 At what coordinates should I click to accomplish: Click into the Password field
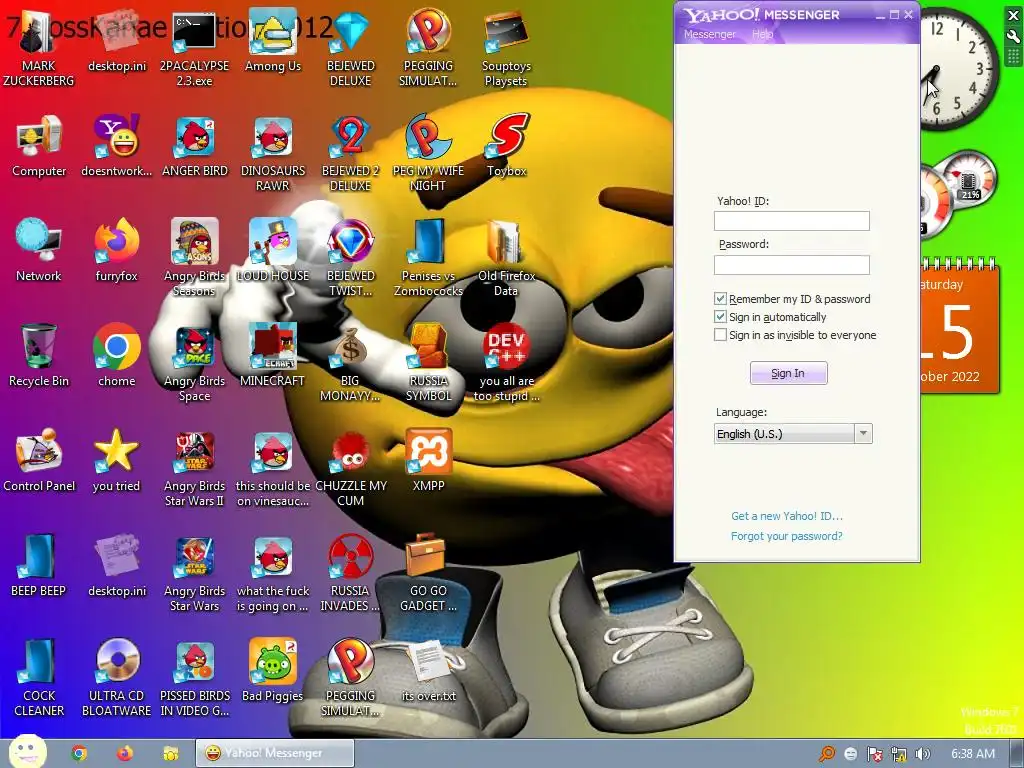click(x=792, y=264)
